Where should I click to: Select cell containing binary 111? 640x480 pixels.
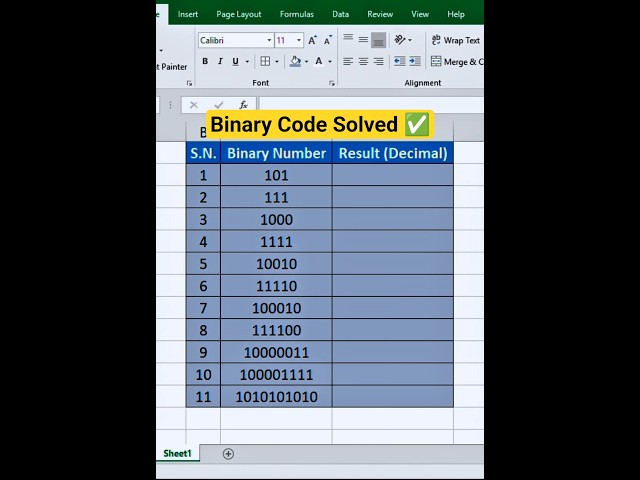tap(276, 197)
